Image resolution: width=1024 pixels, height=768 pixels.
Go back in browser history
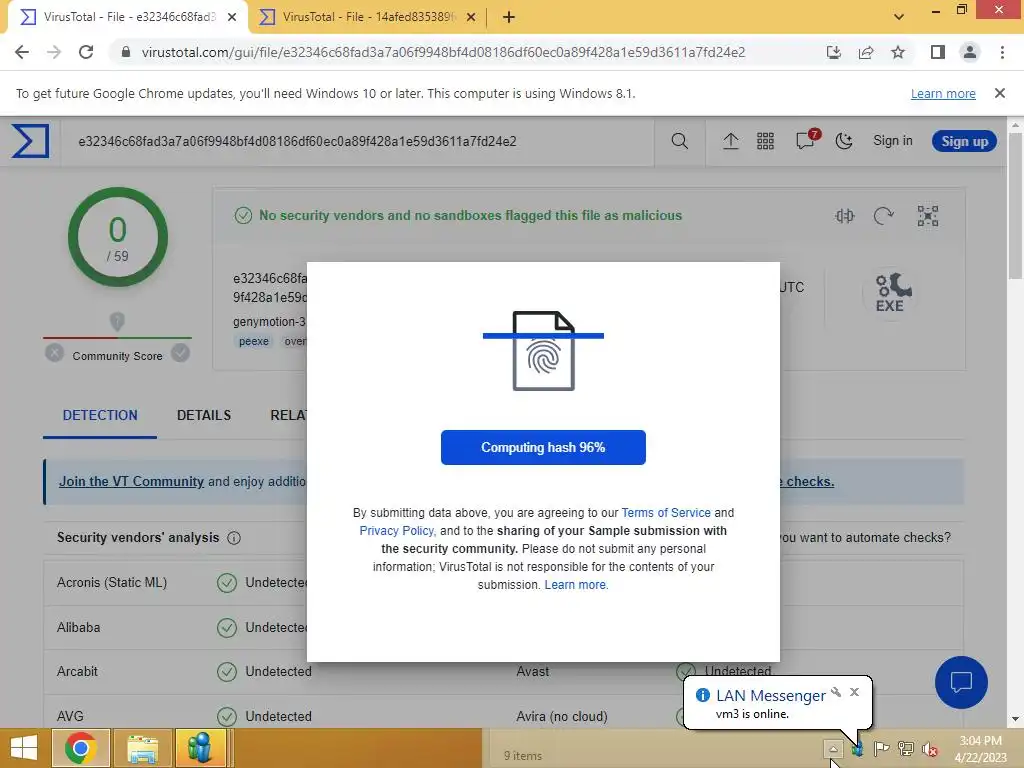point(22,52)
